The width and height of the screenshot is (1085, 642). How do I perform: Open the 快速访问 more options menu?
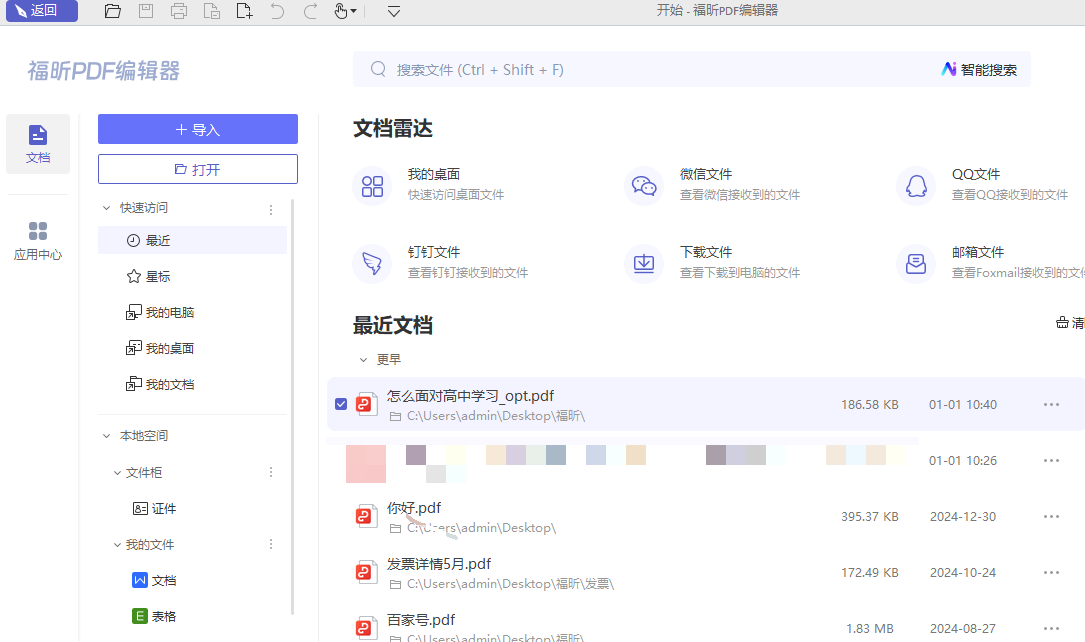[x=271, y=209]
